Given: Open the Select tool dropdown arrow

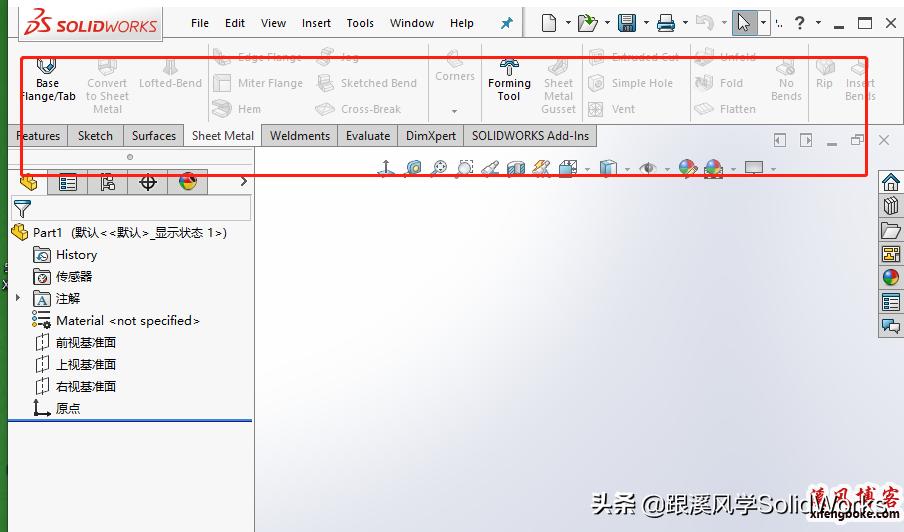Looking at the screenshot, I should (763, 23).
